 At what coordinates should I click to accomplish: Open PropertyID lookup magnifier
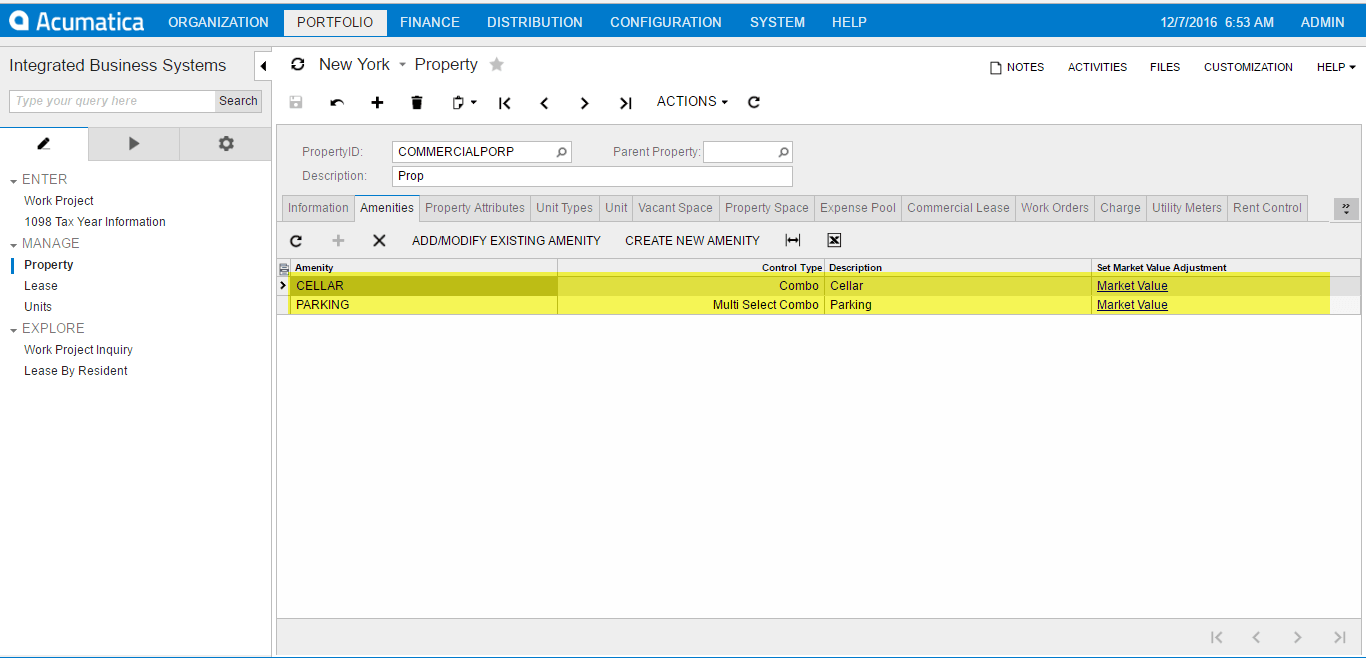pos(562,152)
